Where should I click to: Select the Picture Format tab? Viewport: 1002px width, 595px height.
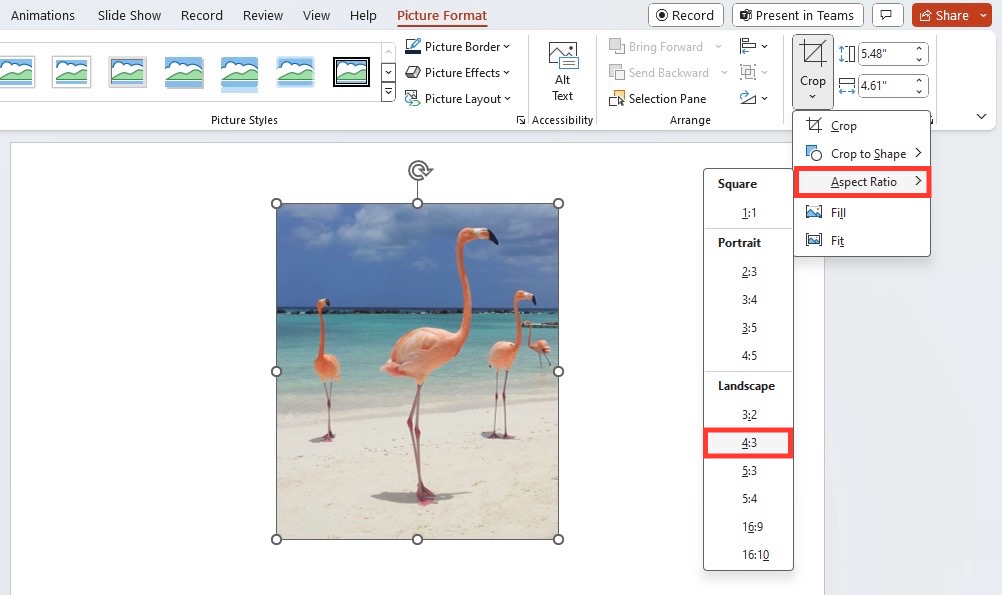pos(442,15)
